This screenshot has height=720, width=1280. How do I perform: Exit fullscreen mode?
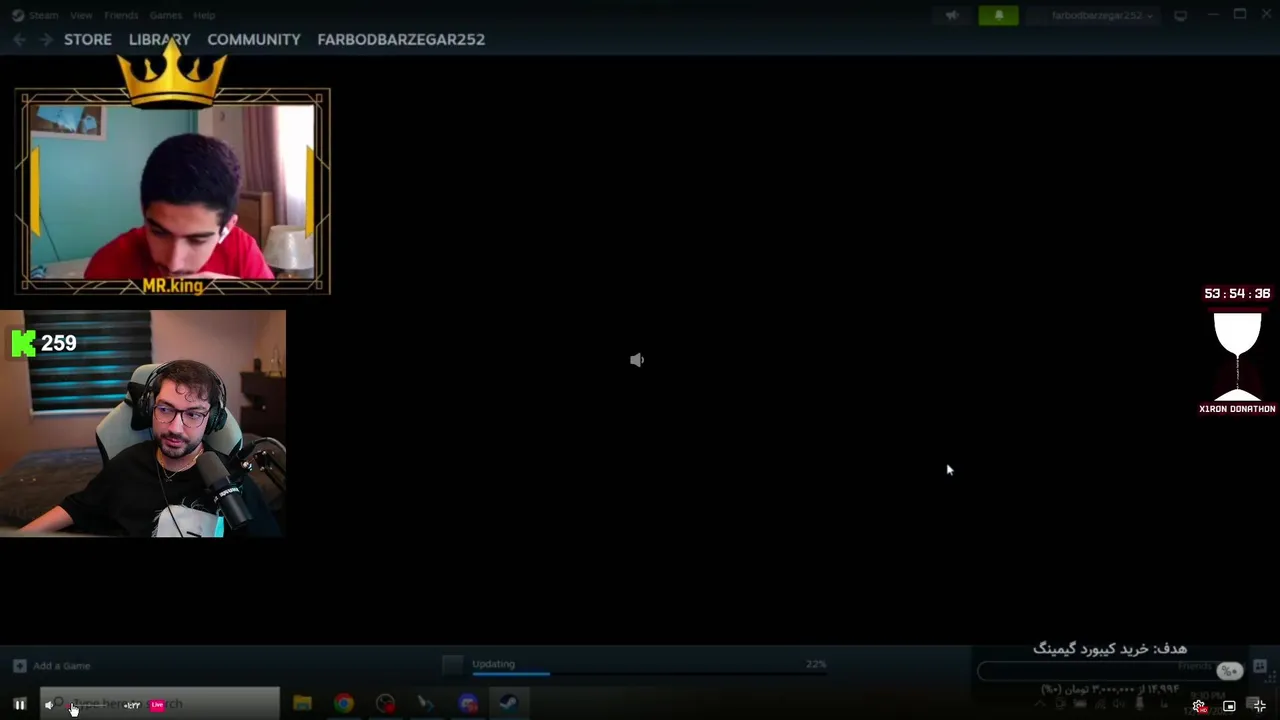pyautogui.click(x=1259, y=706)
